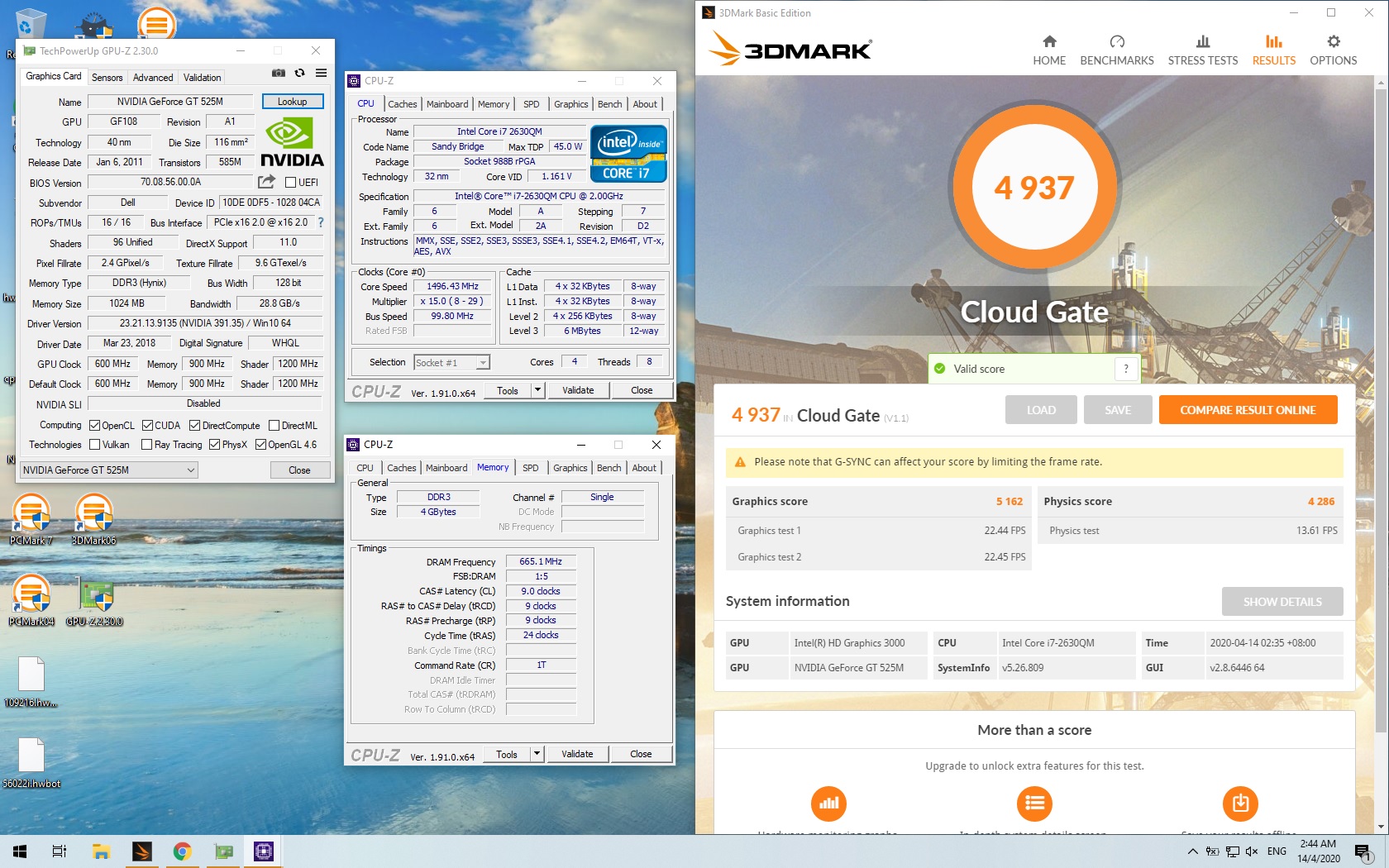Click Validate in upper CPU-Z window
This screenshot has height=868, width=1389.
click(x=578, y=390)
